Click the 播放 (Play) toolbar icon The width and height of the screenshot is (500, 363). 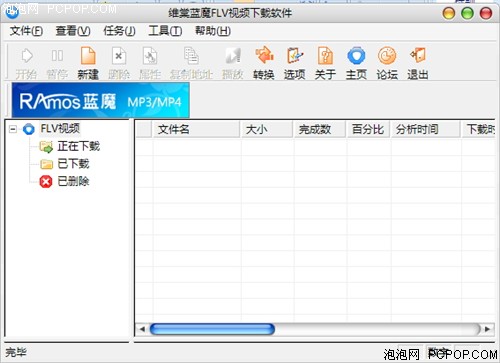[x=233, y=56]
